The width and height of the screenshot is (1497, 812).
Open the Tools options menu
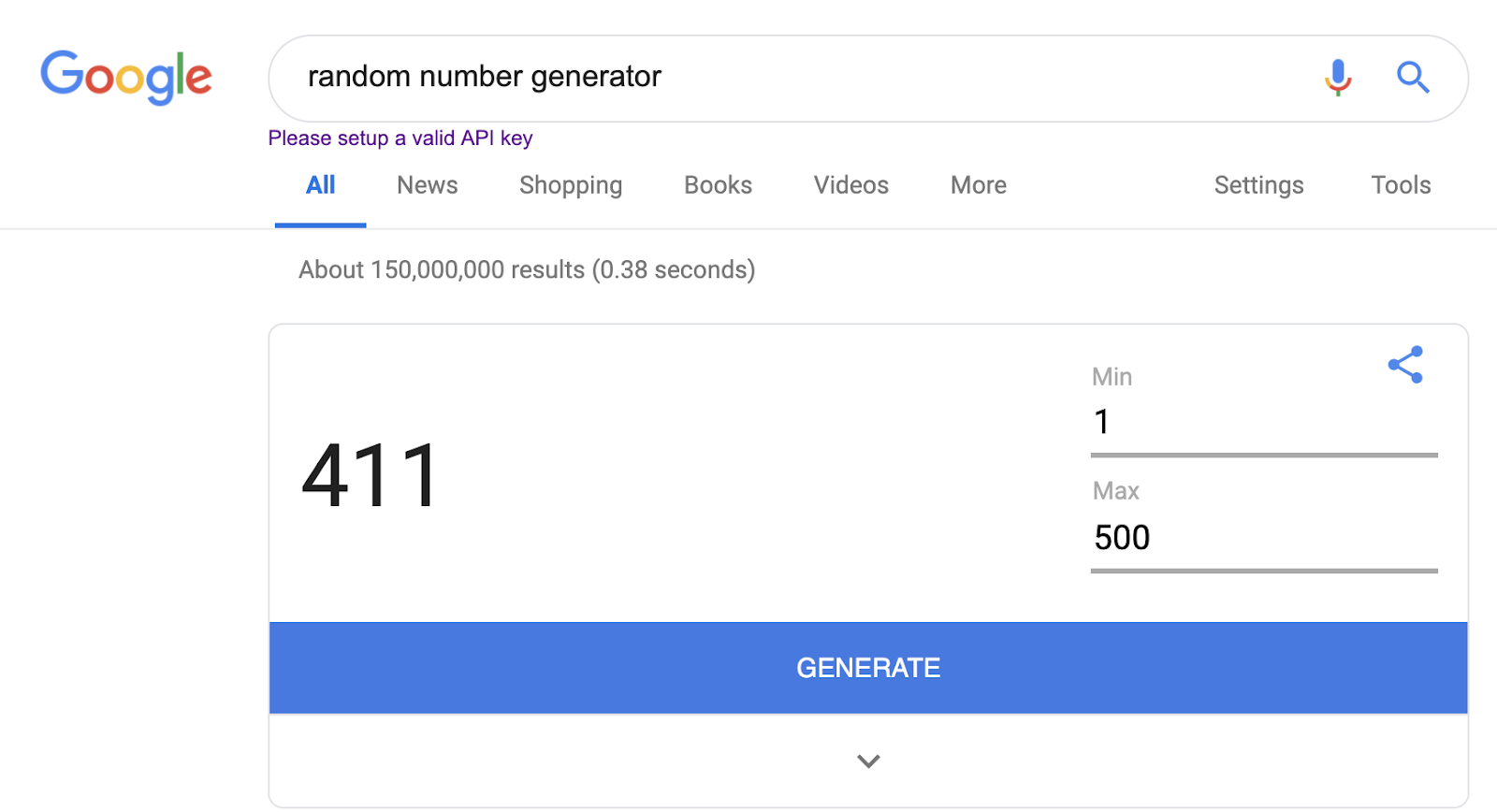coord(1401,185)
